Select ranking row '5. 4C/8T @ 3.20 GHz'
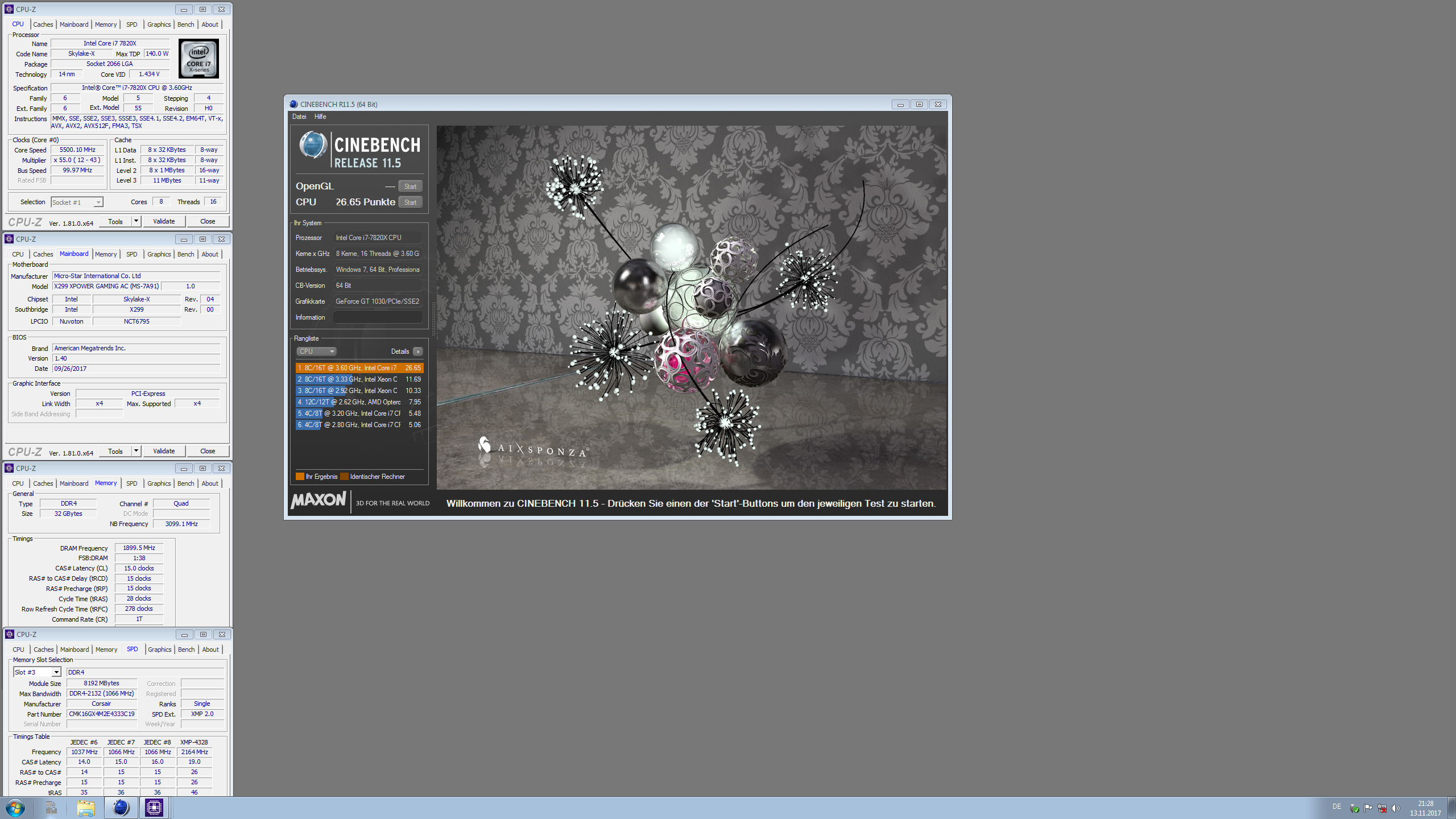The height and width of the screenshot is (819, 1456). point(359,413)
